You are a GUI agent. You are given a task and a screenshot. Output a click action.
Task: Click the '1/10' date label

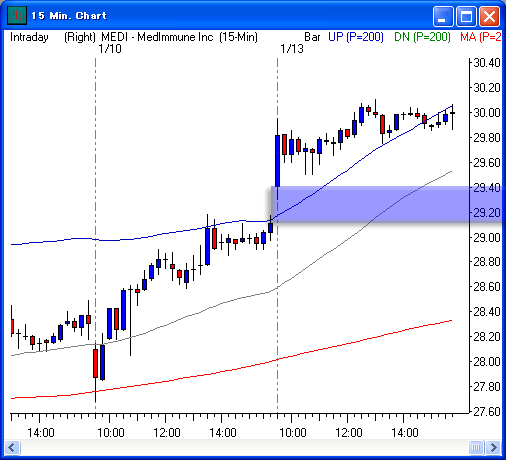110,49
